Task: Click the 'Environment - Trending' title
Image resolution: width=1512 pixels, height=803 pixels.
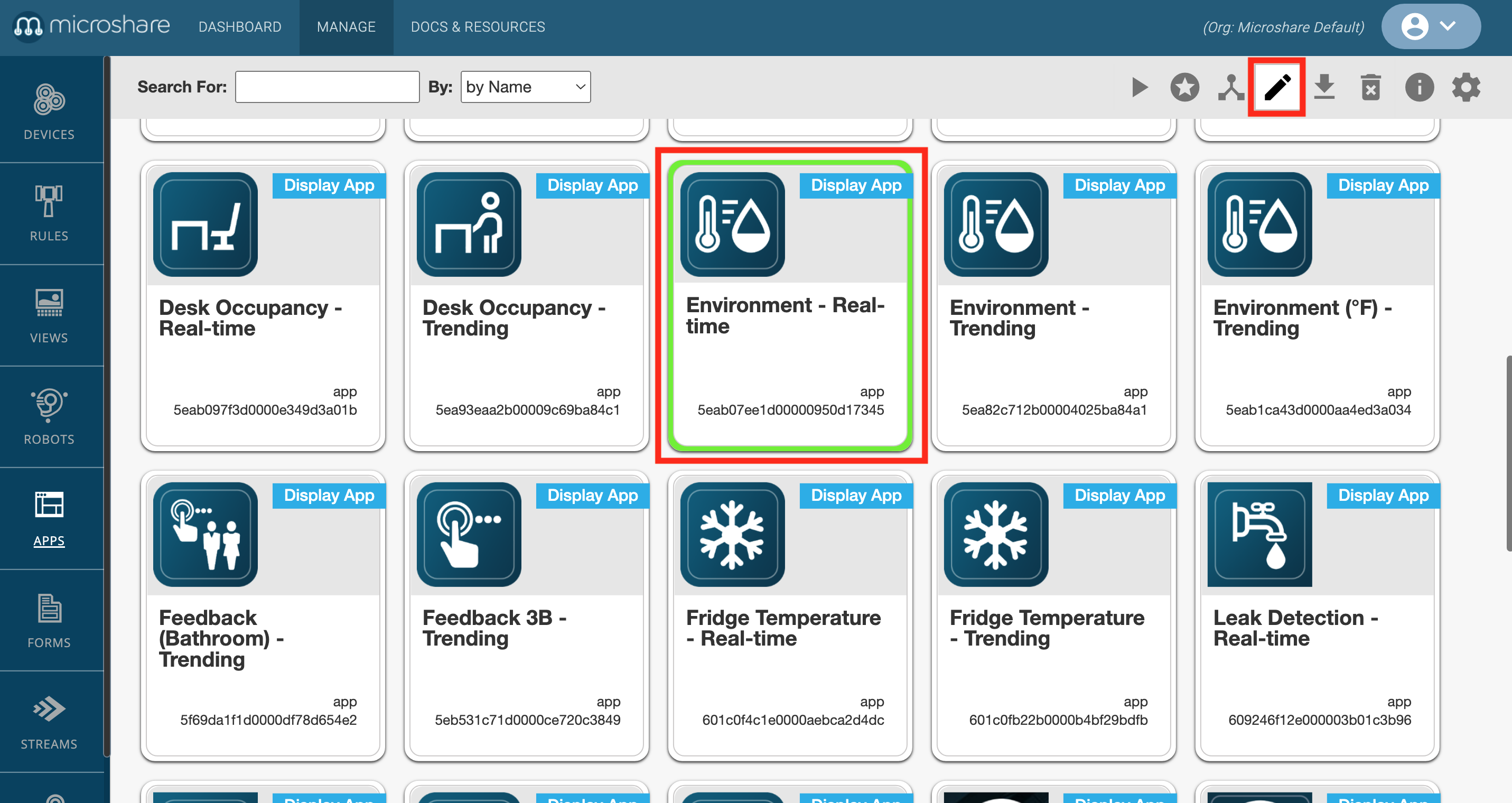Action: point(1020,318)
